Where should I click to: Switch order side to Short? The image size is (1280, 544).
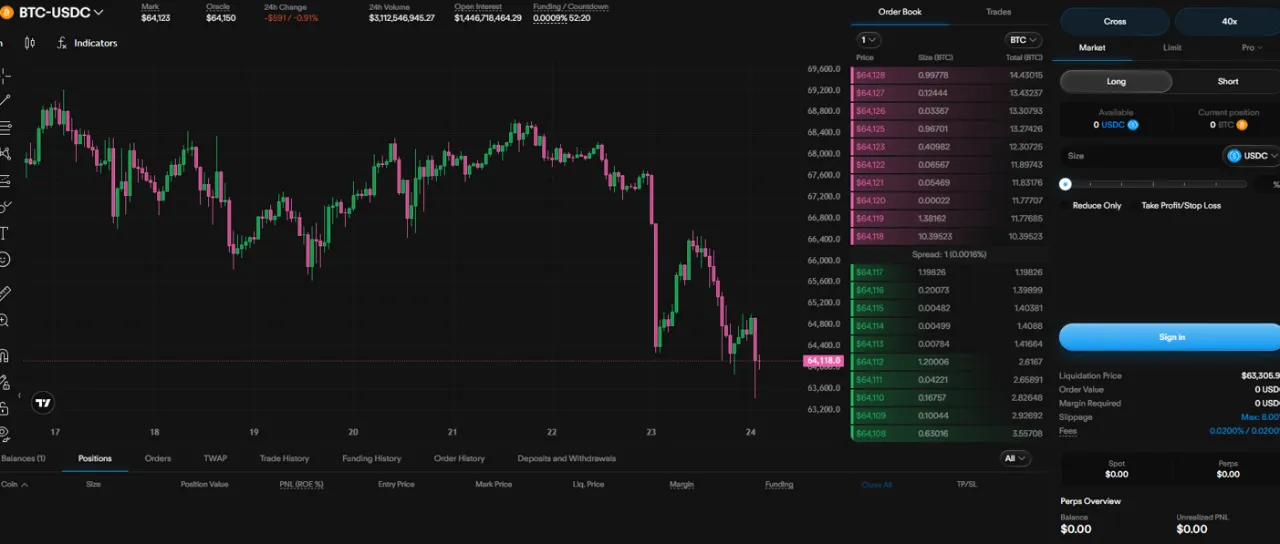(1227, 81)
